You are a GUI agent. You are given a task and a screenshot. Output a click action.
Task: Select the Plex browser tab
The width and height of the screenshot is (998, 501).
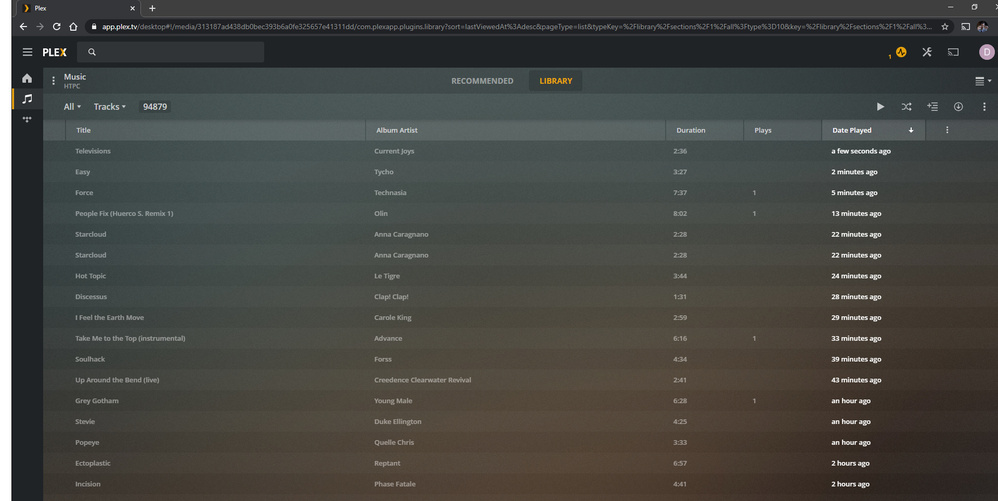tap(78, 8)
